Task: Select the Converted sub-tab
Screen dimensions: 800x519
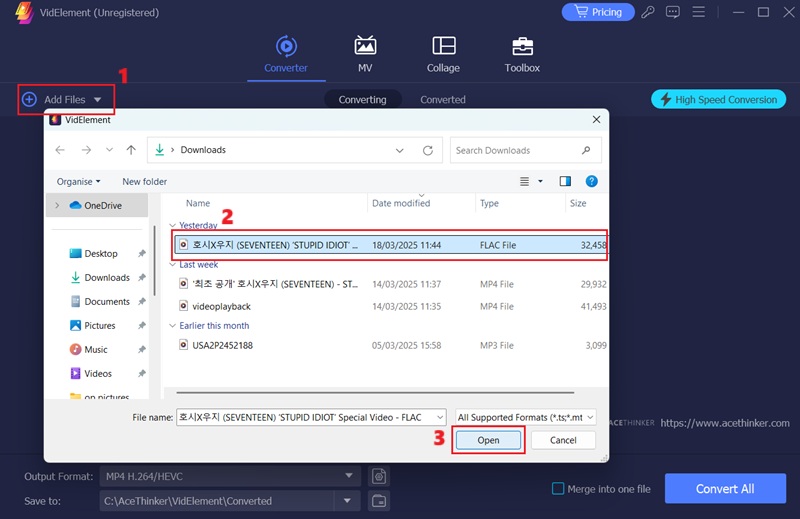Action: [x=443, y=100]
